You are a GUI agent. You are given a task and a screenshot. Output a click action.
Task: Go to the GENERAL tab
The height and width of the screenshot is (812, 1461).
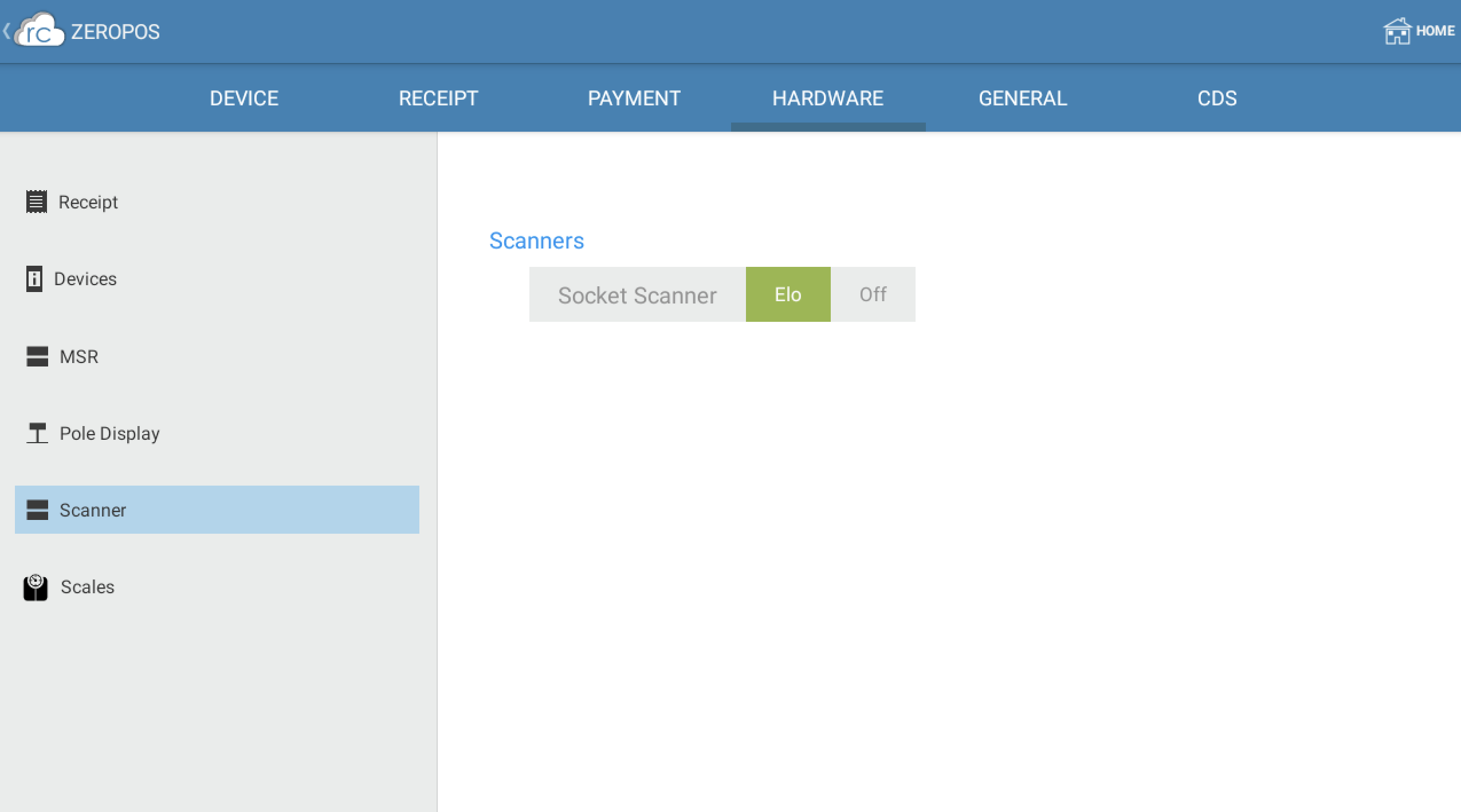tap(1023, 98)
